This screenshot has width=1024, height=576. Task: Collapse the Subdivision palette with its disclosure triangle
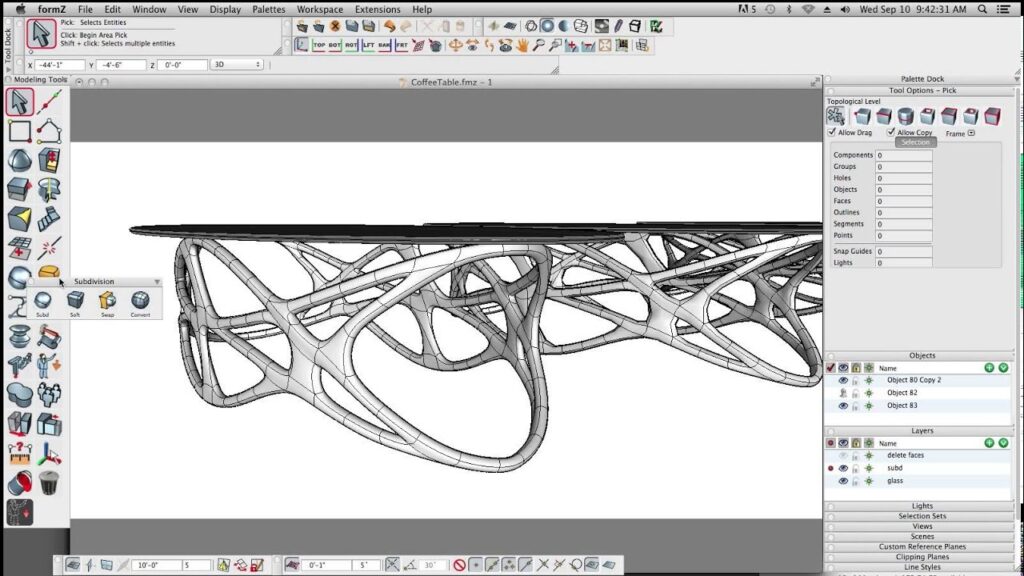(x=157, y=281)
